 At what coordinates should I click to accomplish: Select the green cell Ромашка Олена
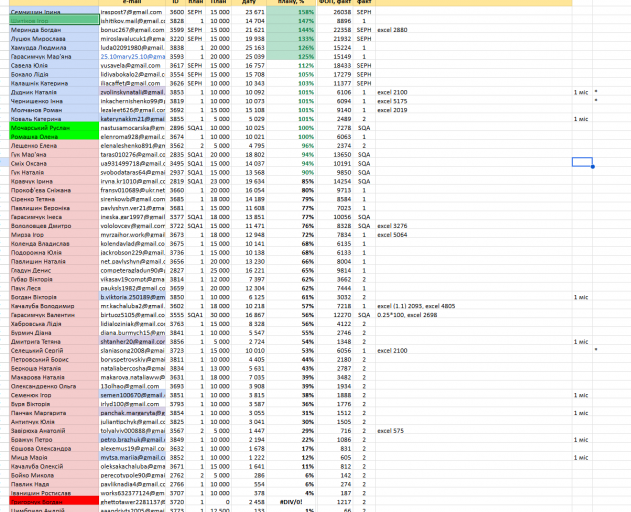point(54,136)
